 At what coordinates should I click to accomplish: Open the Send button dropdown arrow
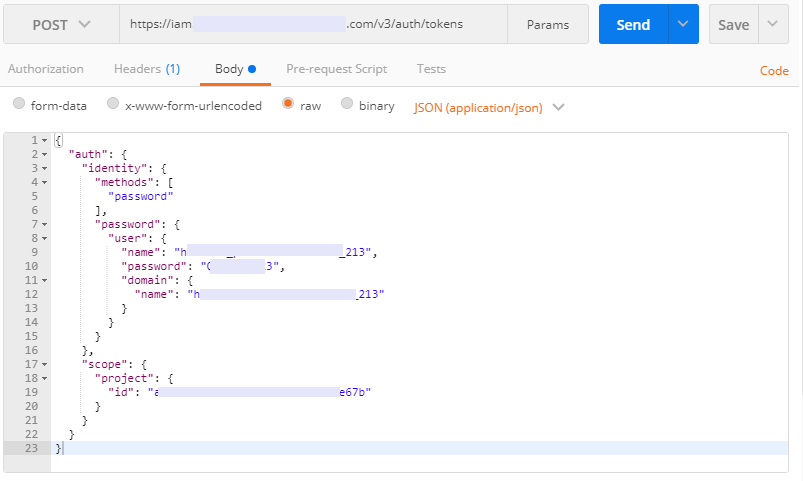tap(683, 24)
